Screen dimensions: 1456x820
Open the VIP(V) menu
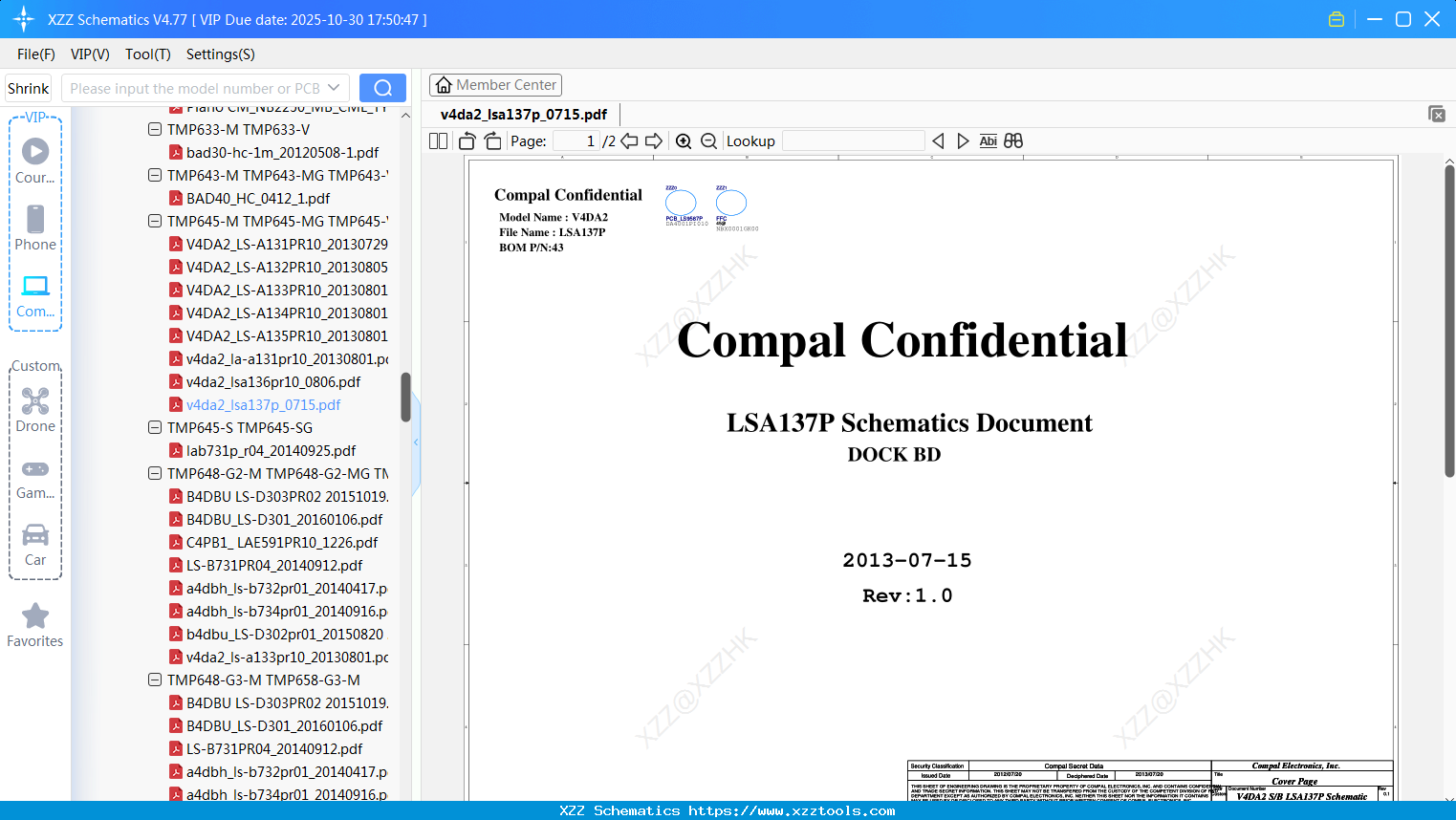[x=90, y=54]
